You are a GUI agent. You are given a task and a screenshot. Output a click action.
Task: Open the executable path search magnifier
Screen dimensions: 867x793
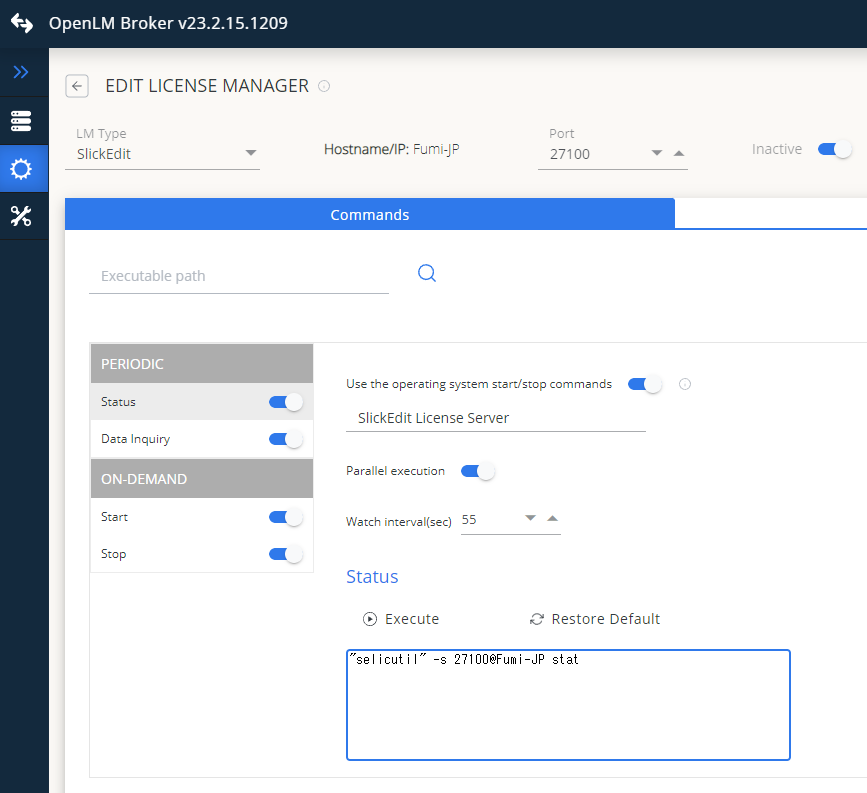(427, 272)
